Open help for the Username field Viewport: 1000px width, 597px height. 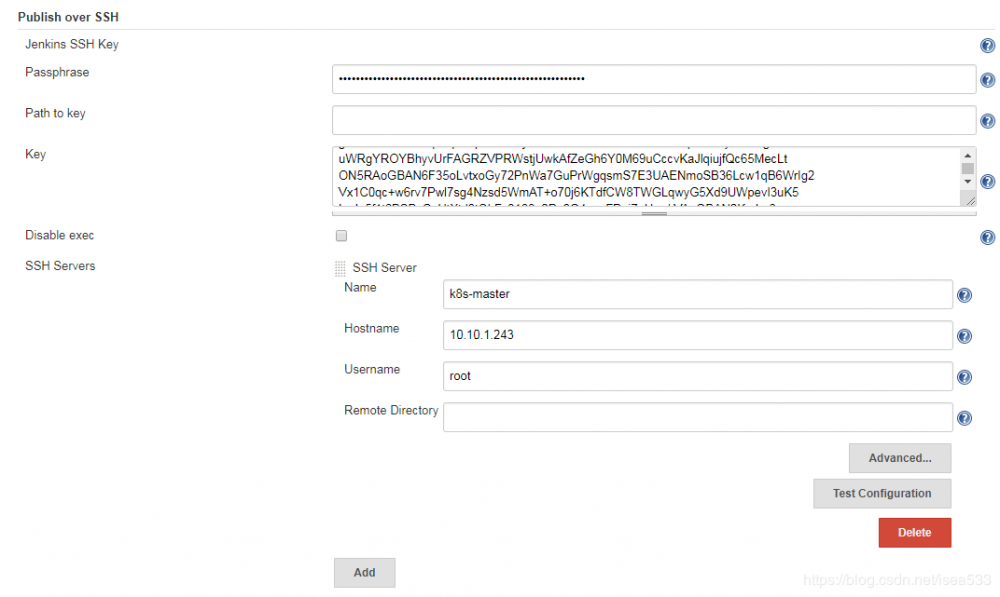(x=964, y=377)
